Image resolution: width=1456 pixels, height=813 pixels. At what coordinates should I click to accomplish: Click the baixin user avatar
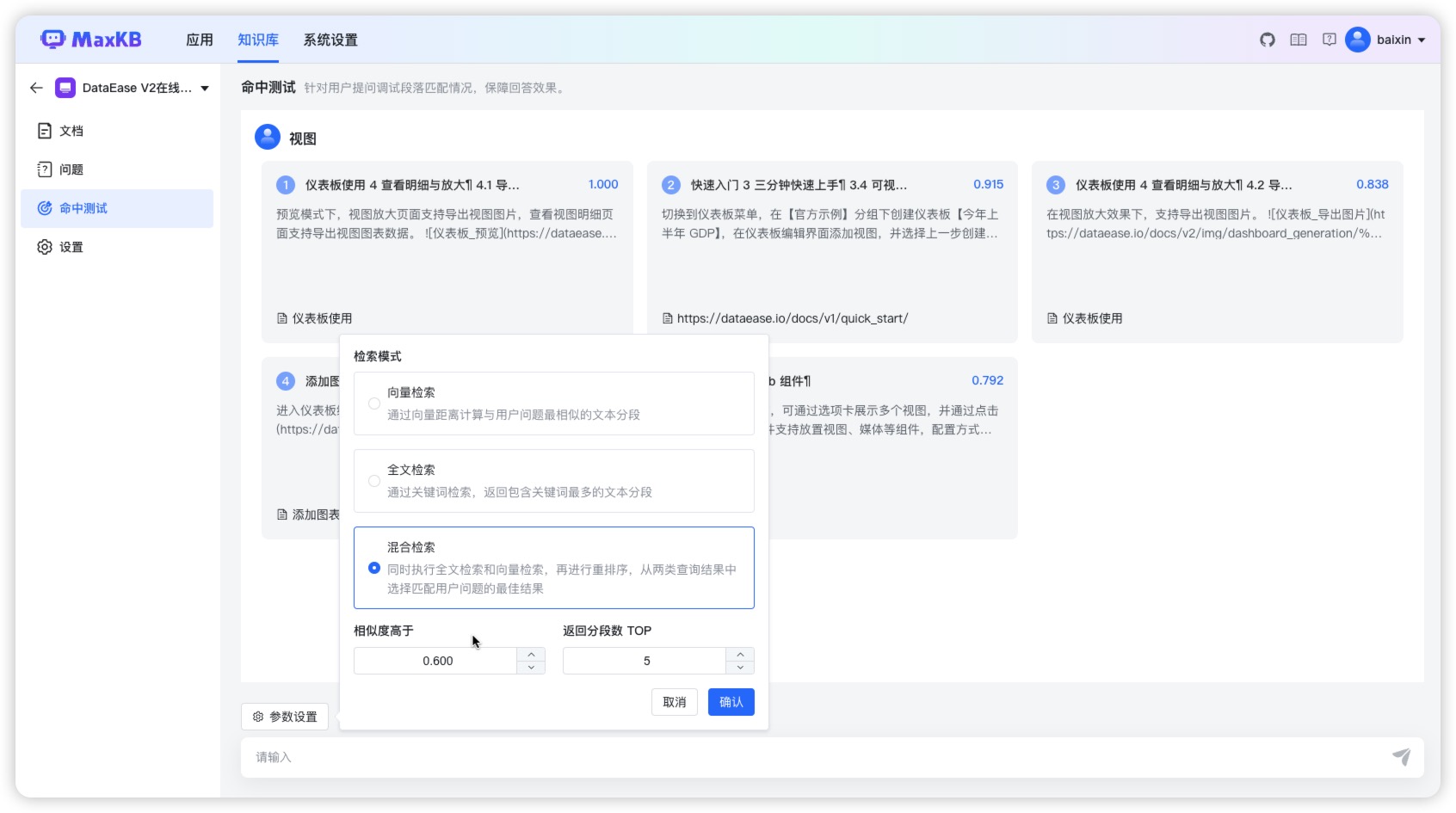click(1358, 40)
